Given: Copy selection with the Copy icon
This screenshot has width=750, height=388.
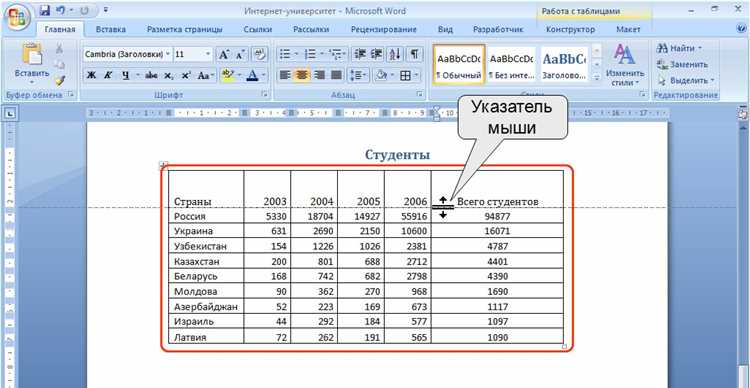Looking at the screenshot, I should [x=59, y=65].
